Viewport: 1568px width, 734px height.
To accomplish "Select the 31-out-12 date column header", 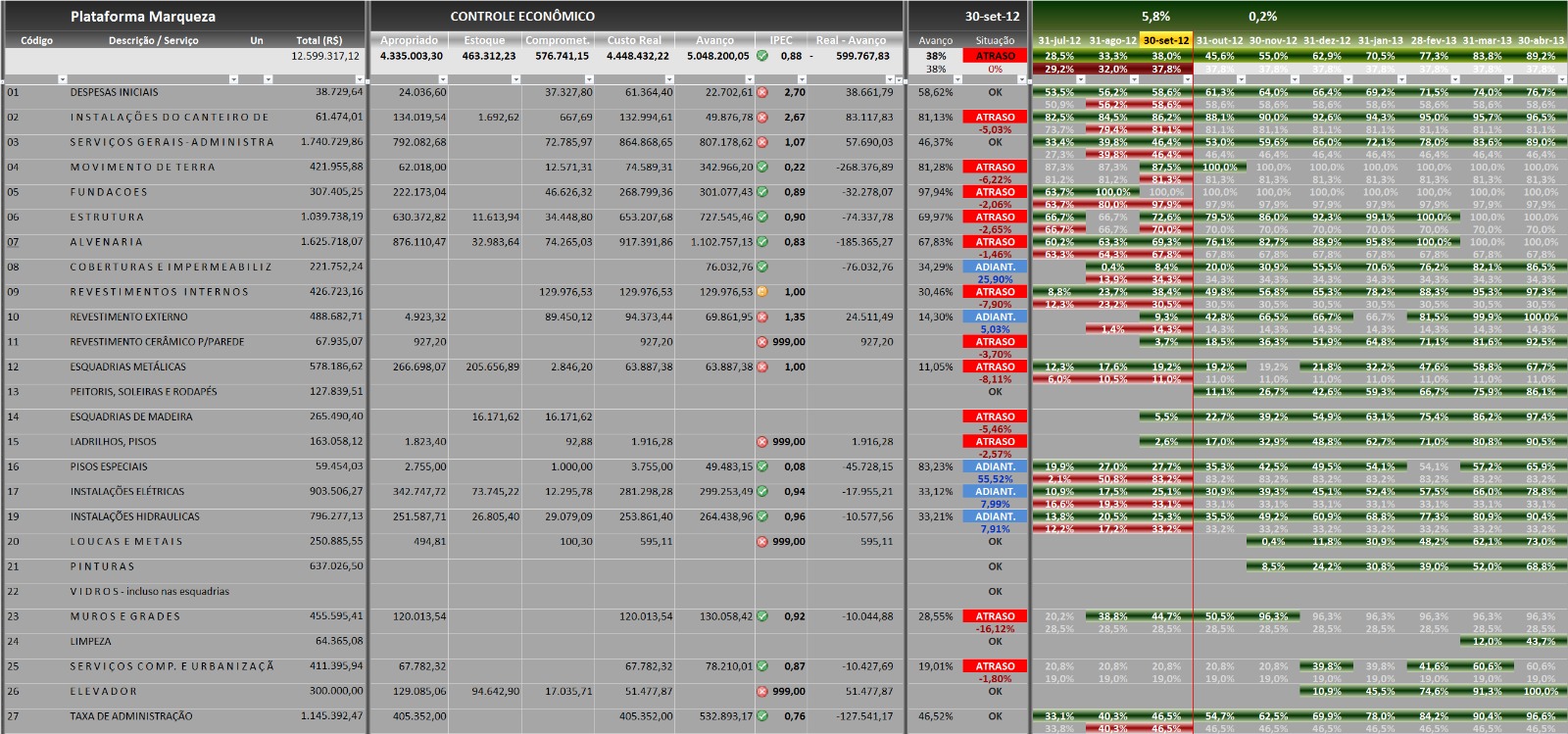I will coord(1219,41).
